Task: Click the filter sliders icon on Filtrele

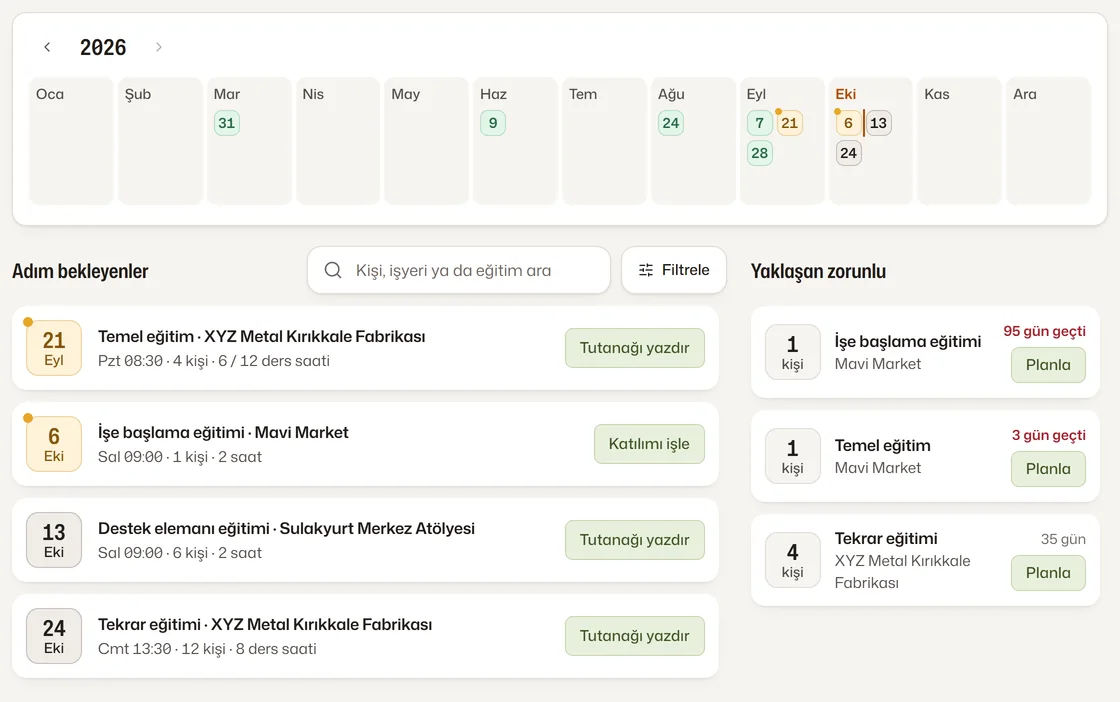Action: tap(646, 270)
